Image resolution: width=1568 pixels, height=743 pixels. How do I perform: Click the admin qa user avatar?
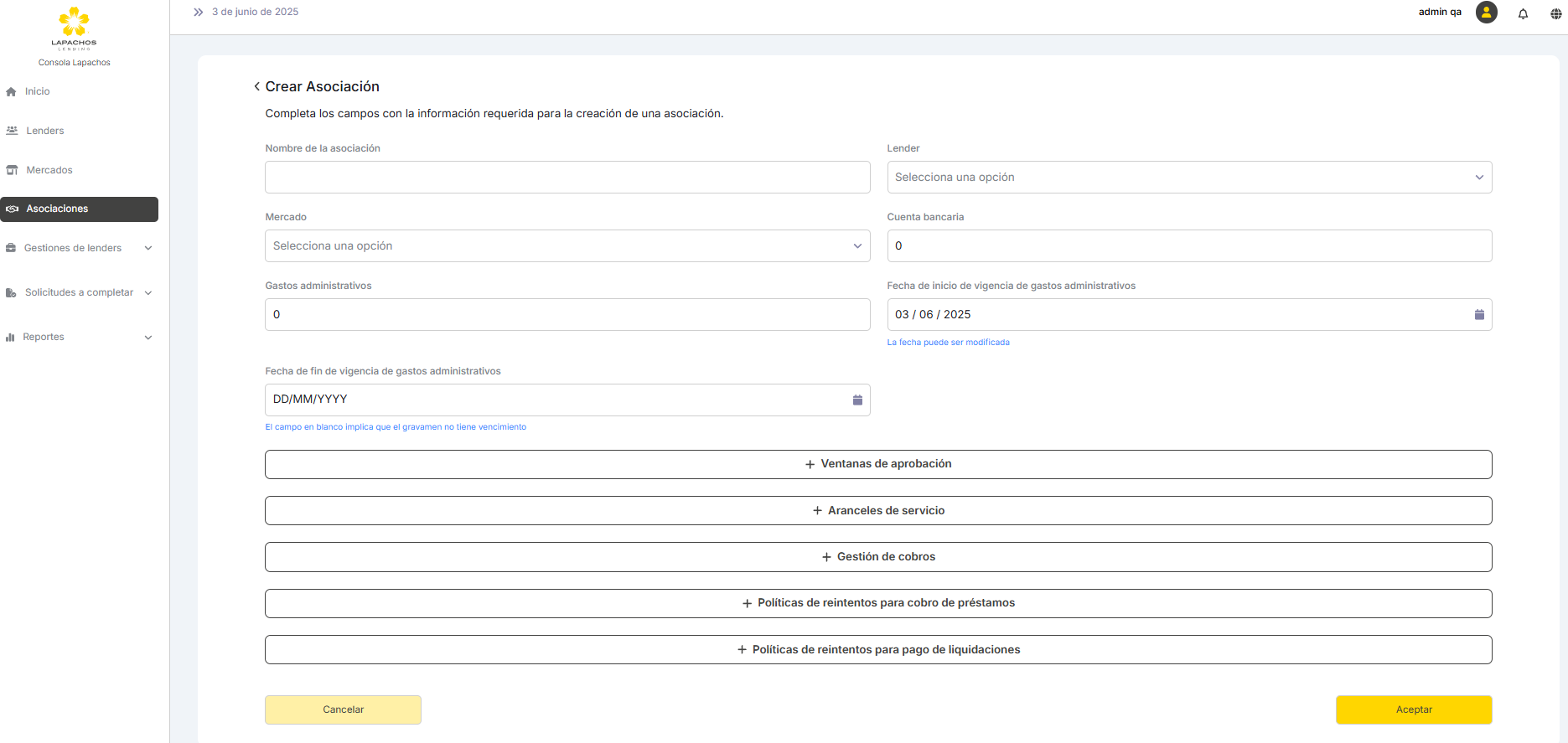coord(1486,13)
